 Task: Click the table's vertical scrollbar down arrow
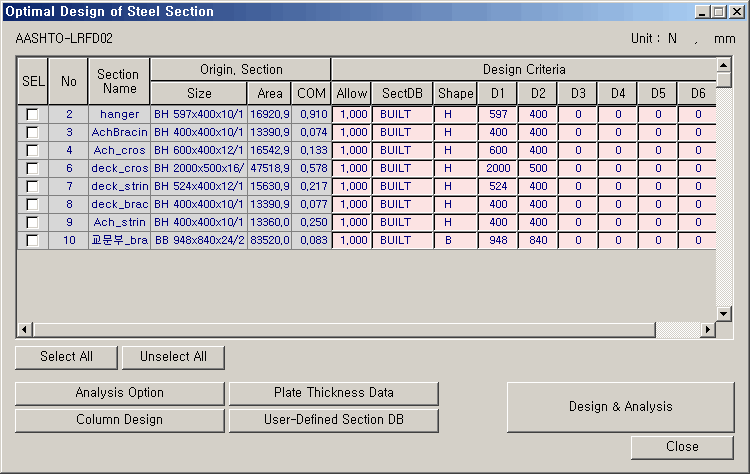724,314
